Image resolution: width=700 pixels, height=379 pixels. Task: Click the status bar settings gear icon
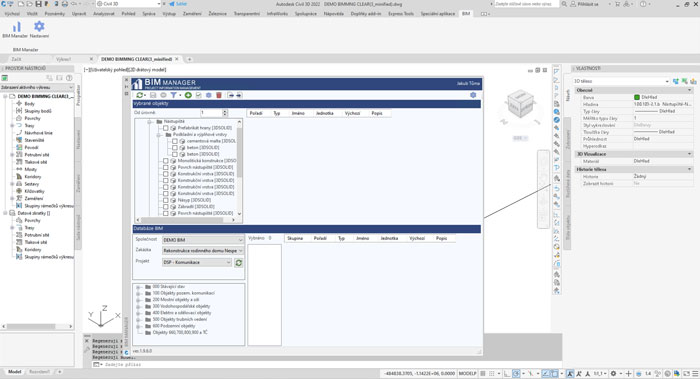(x=613, y=374)
